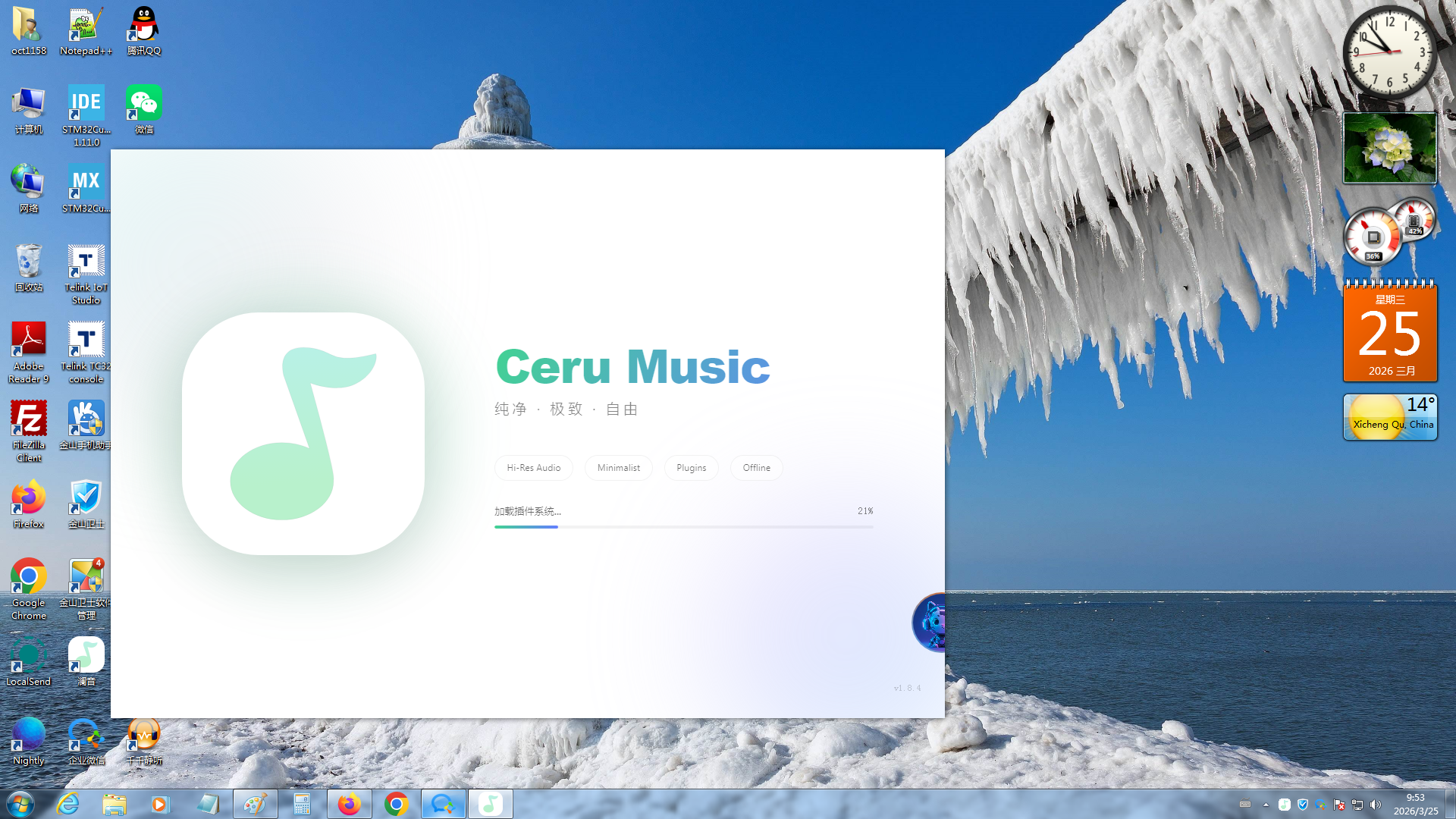This screenshot has height=819, width=1456.
Task: Open the Windows Start menu
Action: pos(20,804)
